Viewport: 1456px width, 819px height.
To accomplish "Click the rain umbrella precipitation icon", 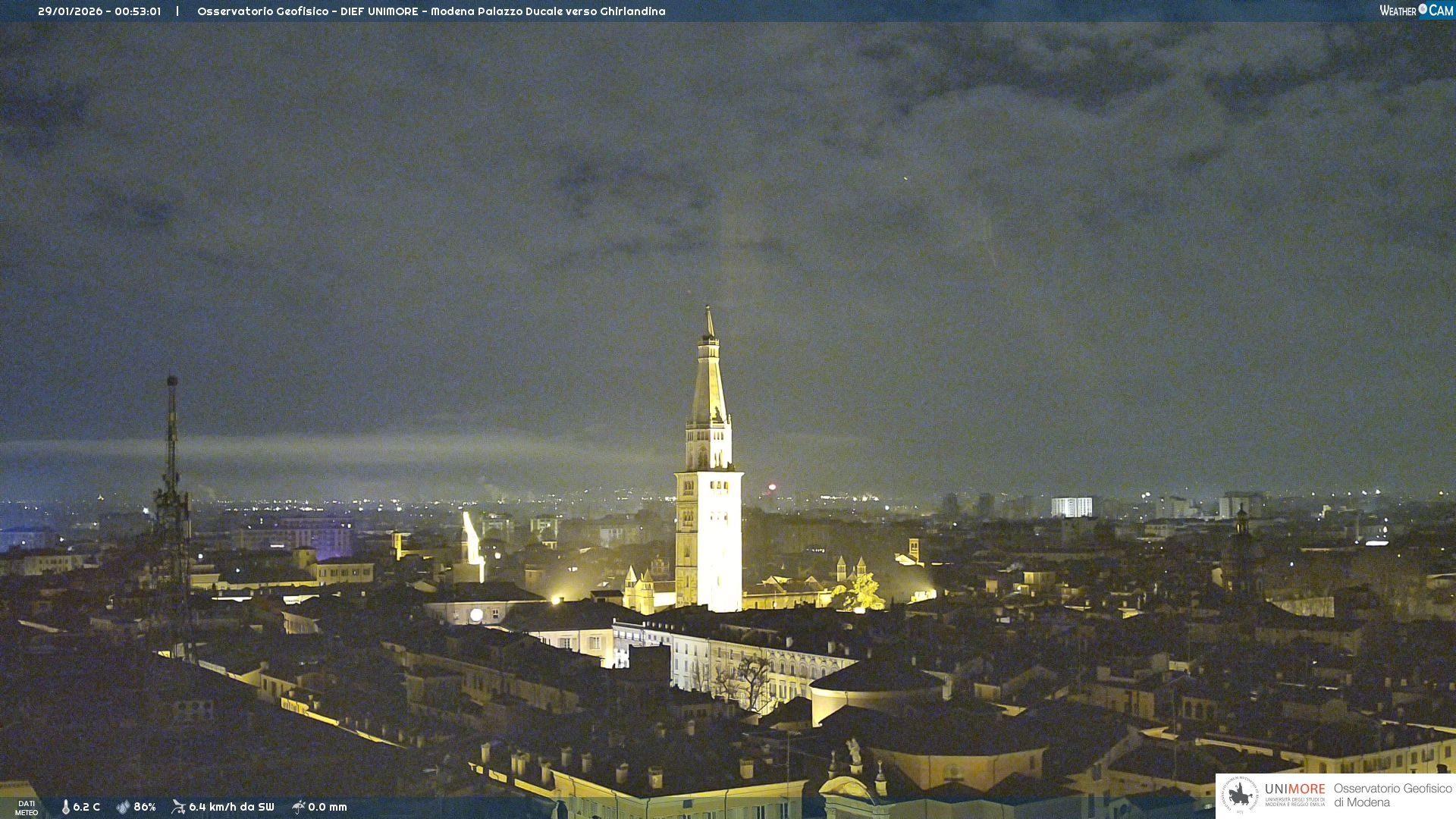I will click(x=298, y=807).
